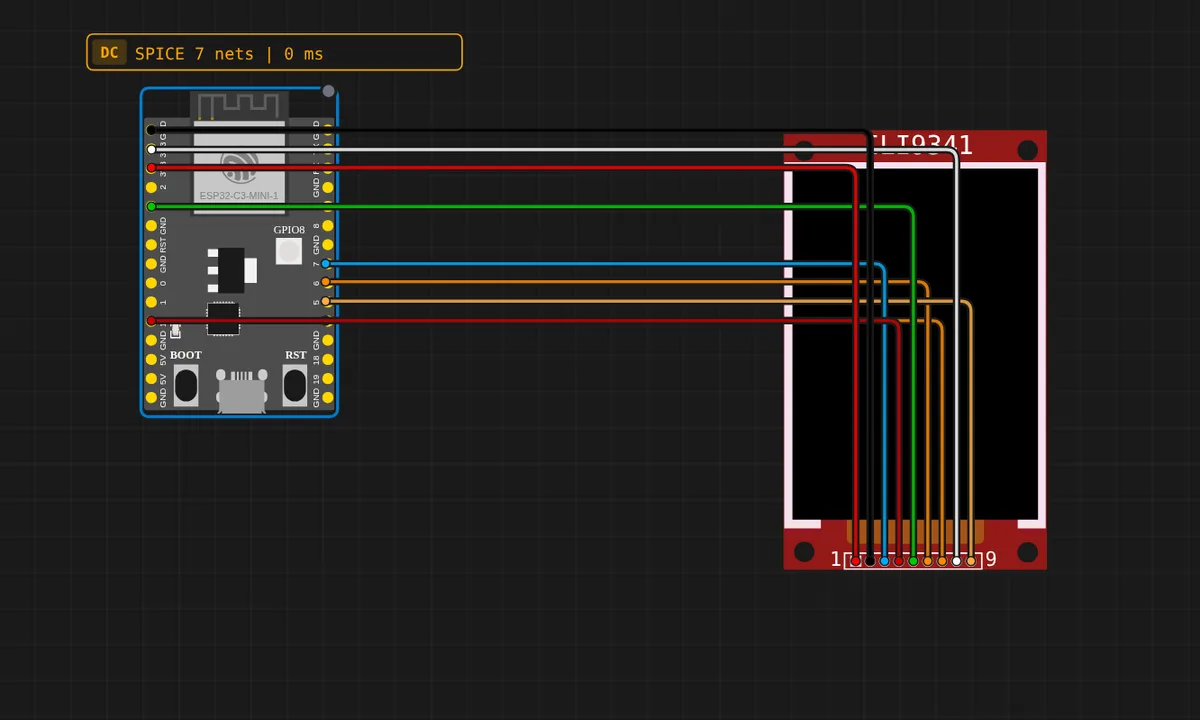Image resolution: width=1200 pixels, height=720 pixels.
Task: Click the DC badge in the SPICE status box
Action: (x=109, y=52)
